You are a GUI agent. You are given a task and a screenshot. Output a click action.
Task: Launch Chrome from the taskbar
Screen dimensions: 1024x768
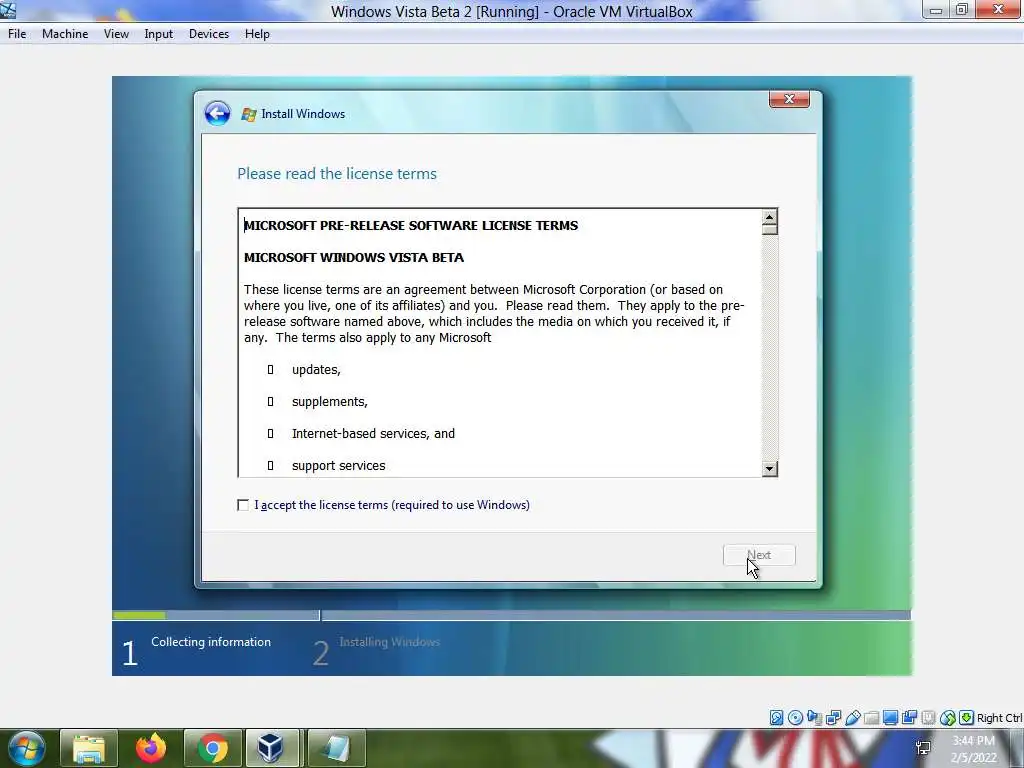point(212,748)
